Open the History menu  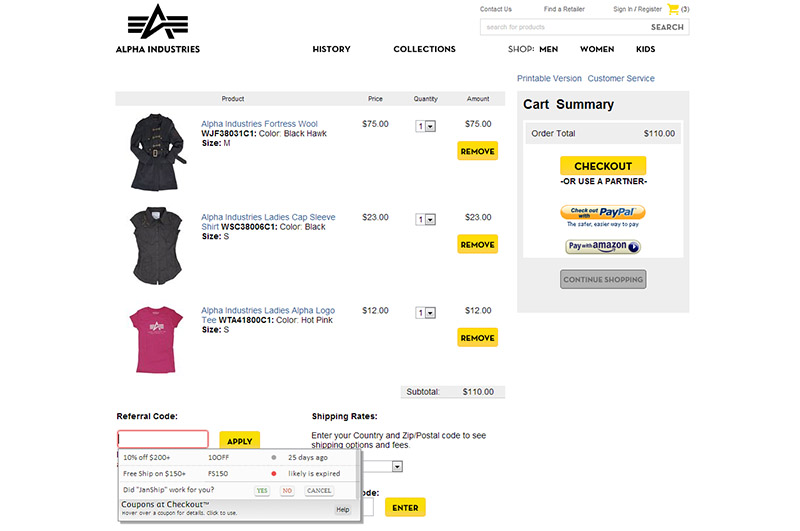332,49
